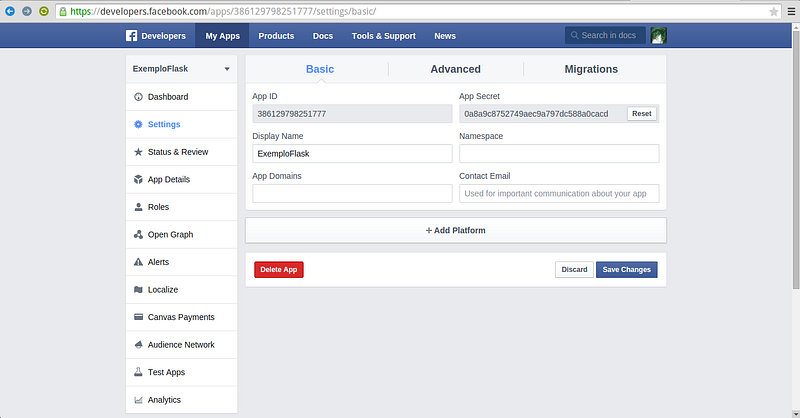
Task: Click the Contact Email input field
Action: click(x=559, y=193)
